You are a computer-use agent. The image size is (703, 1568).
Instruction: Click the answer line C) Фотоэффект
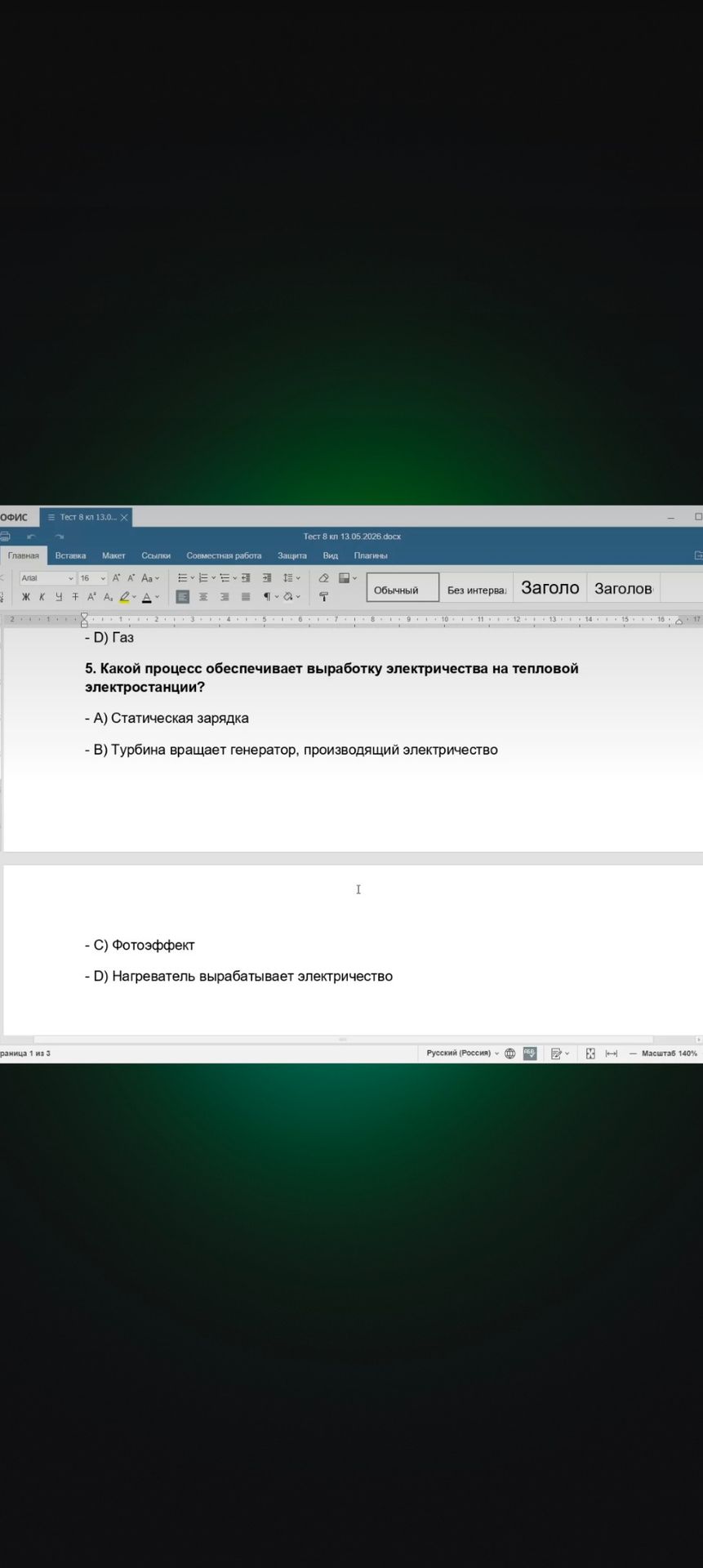140,945
